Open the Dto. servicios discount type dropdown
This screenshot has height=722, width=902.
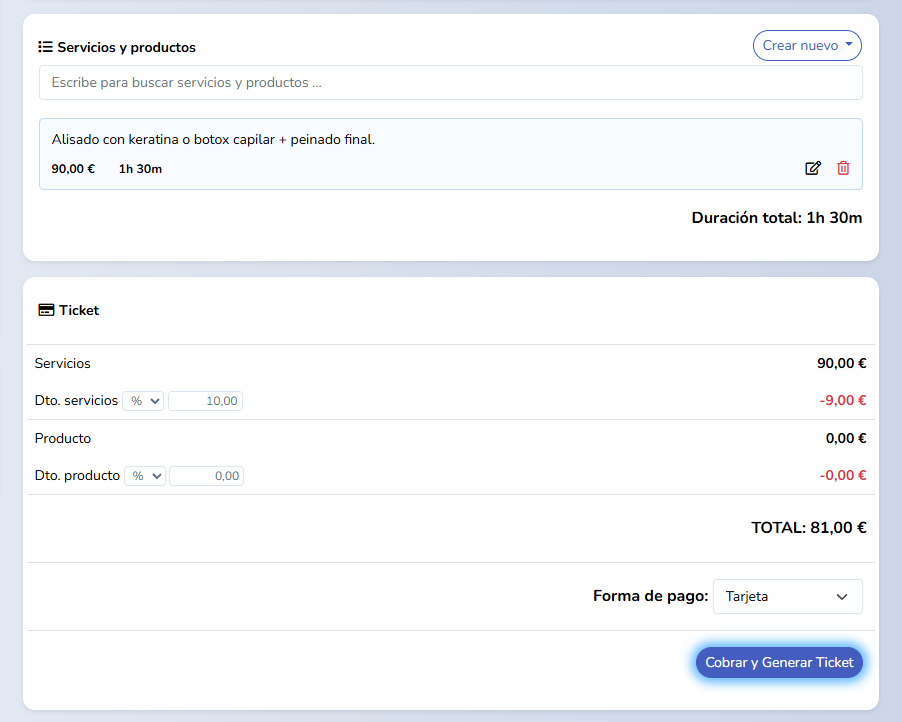[143, 401]
